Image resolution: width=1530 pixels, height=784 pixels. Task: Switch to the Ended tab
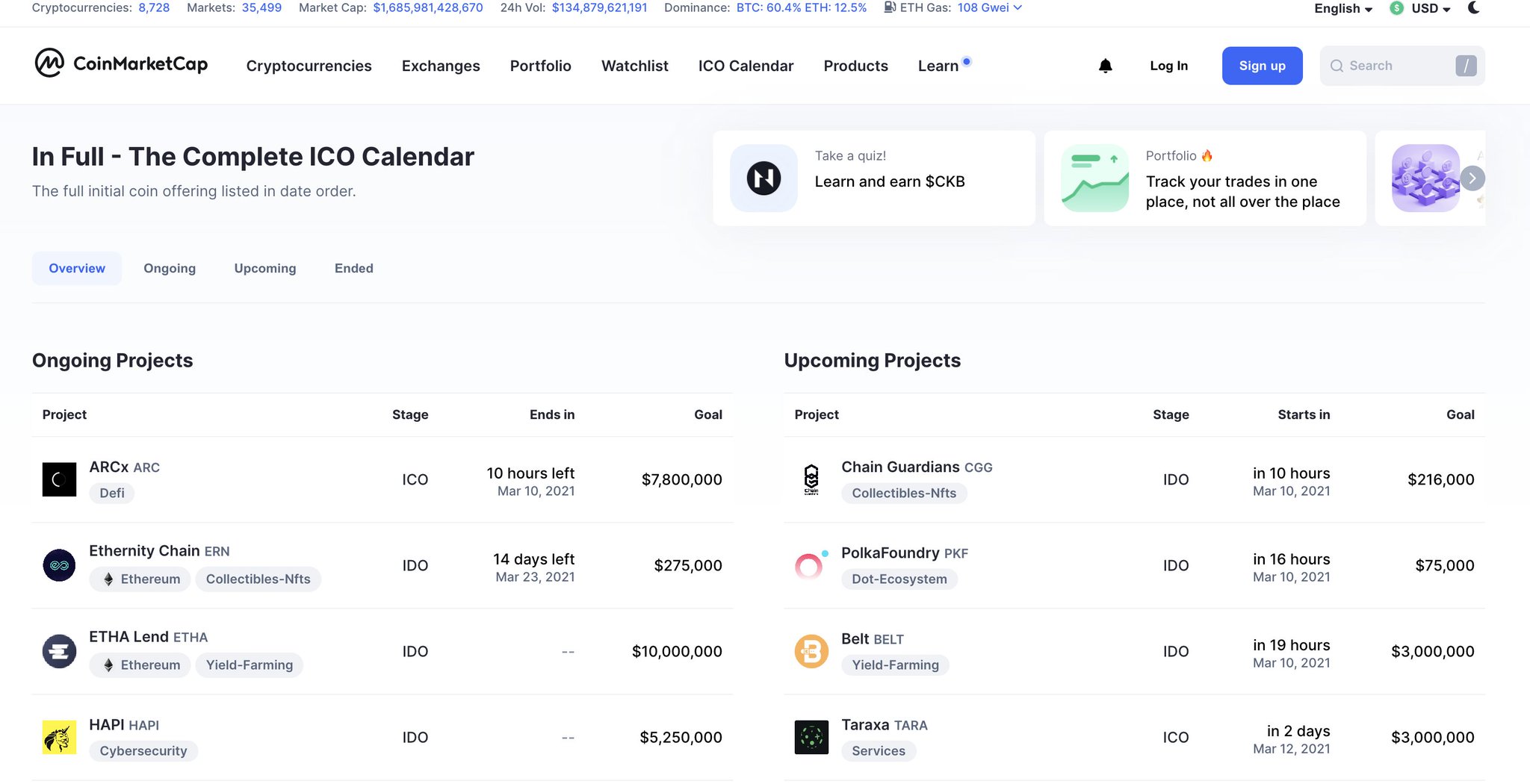[x=354, y=268]
